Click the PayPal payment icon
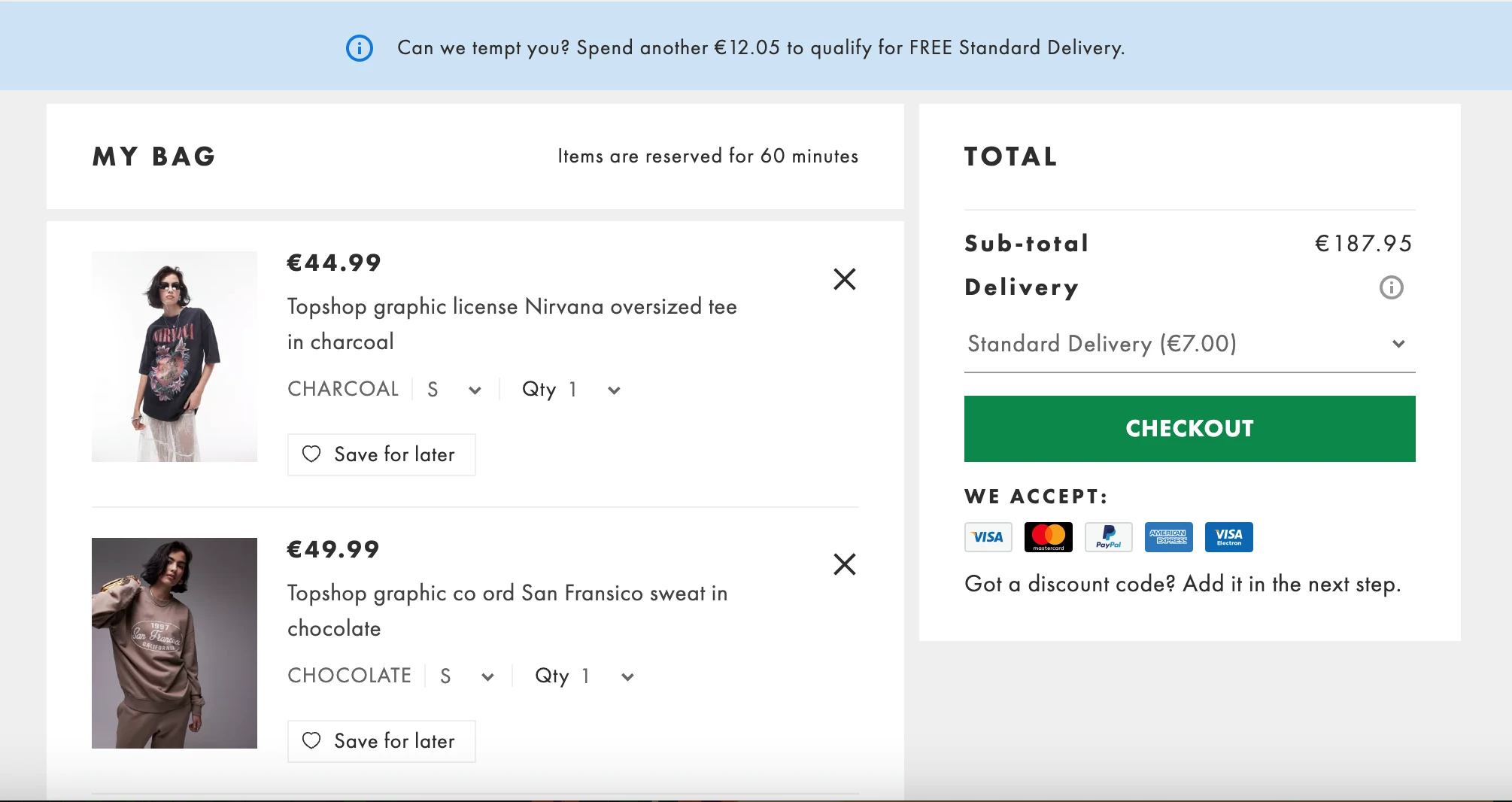The image size is (1512, 802). [x=1108, y=537]
